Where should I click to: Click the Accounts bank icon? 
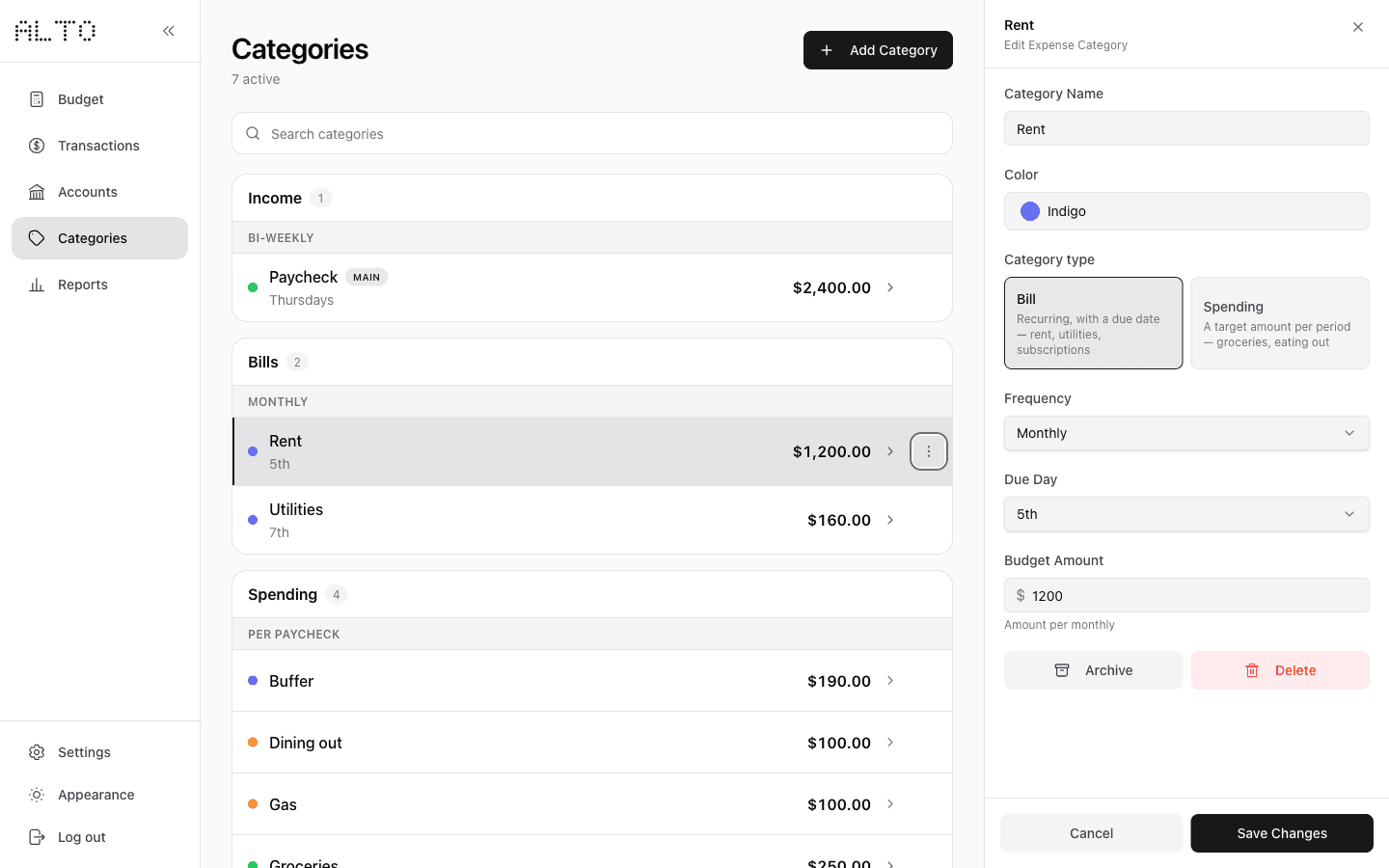coord(37,192)
